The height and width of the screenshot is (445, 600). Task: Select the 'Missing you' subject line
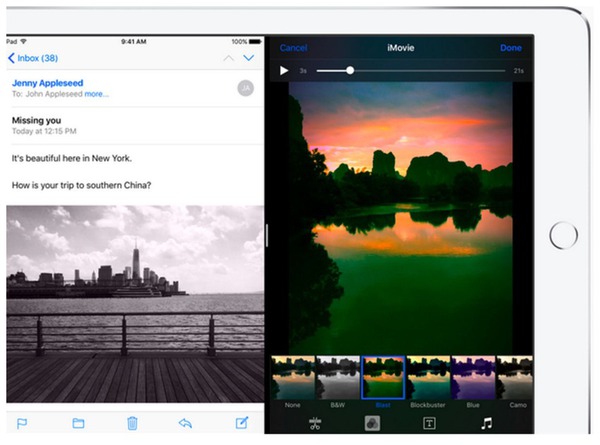36,121
